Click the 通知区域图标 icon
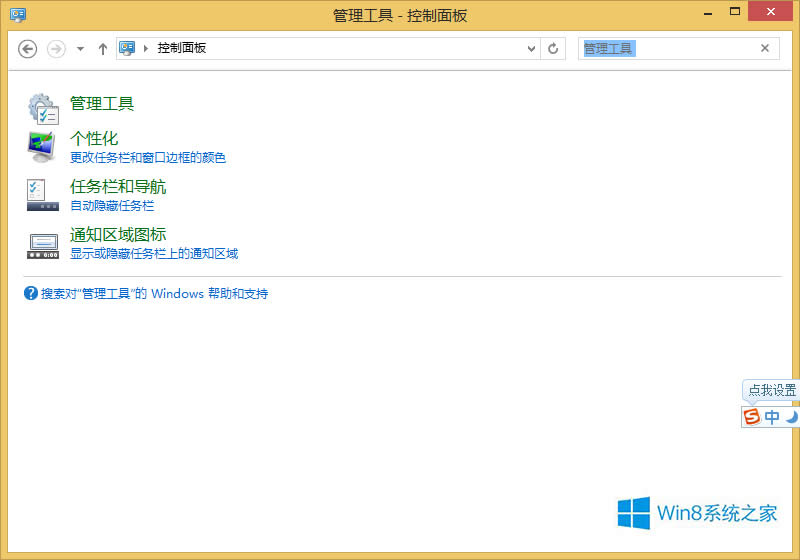The height and width of the screenshot is (560, 800). click(x=42, y=244)
